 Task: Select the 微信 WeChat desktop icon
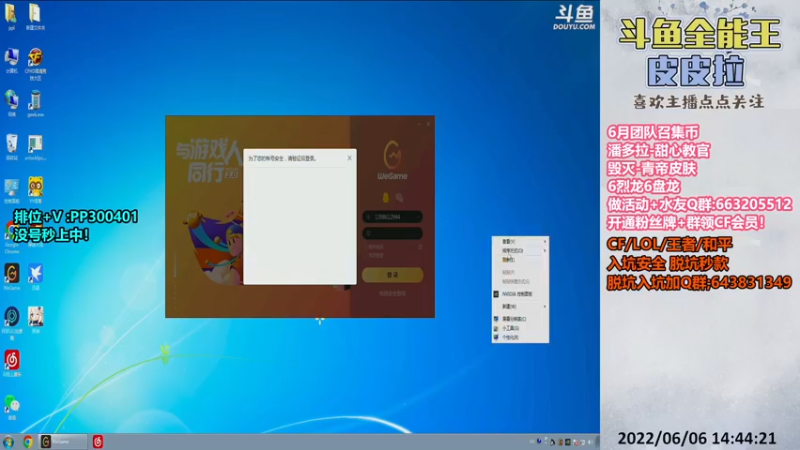click(11, 407)
